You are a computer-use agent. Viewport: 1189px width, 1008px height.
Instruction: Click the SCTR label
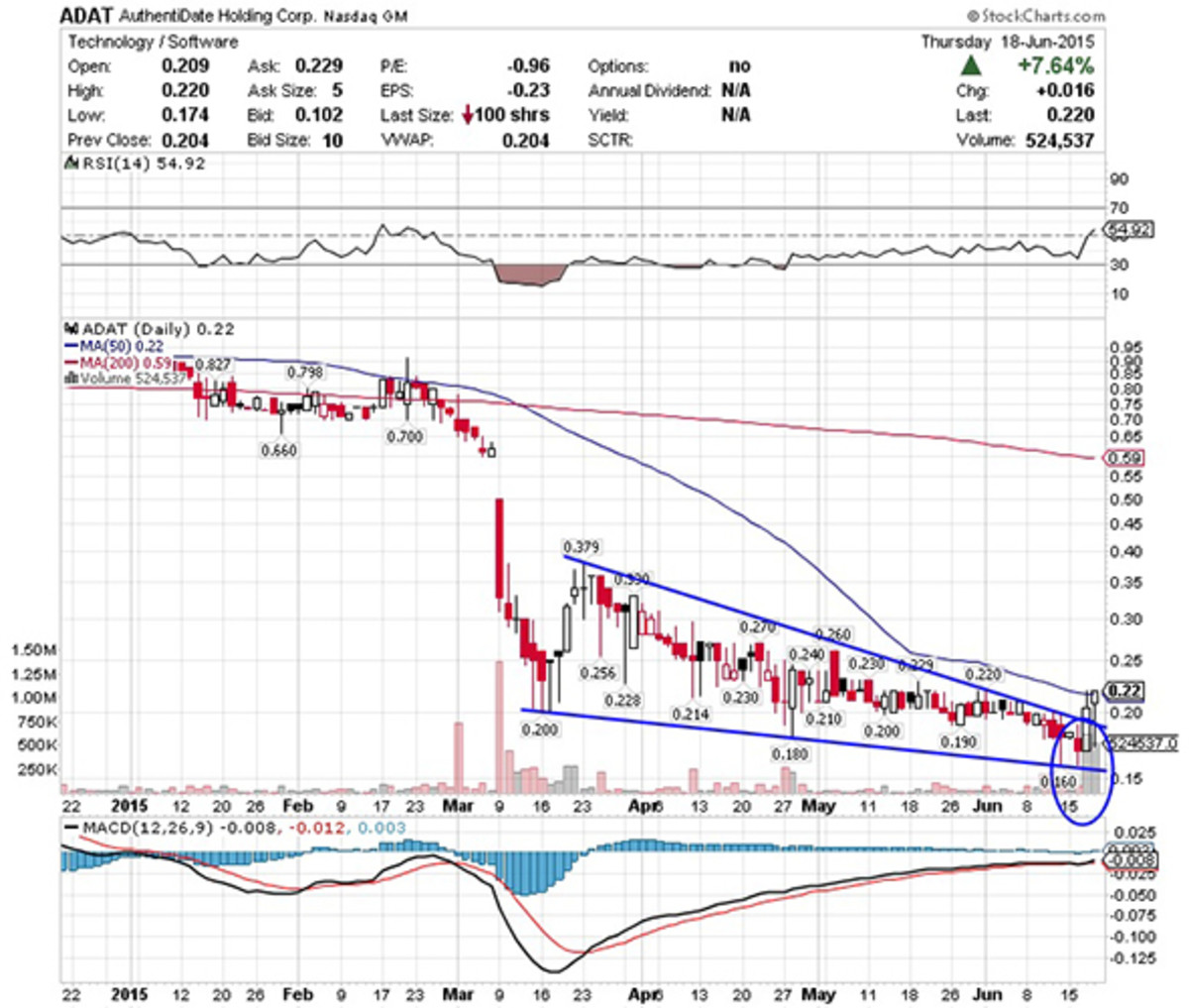(x=610, y=140)
